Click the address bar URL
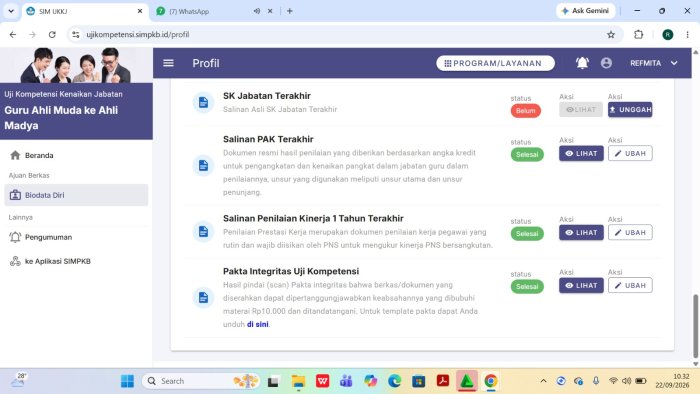The height and width of the screenshot is (394, 700). pyautogui.click(x=138, y=34)
